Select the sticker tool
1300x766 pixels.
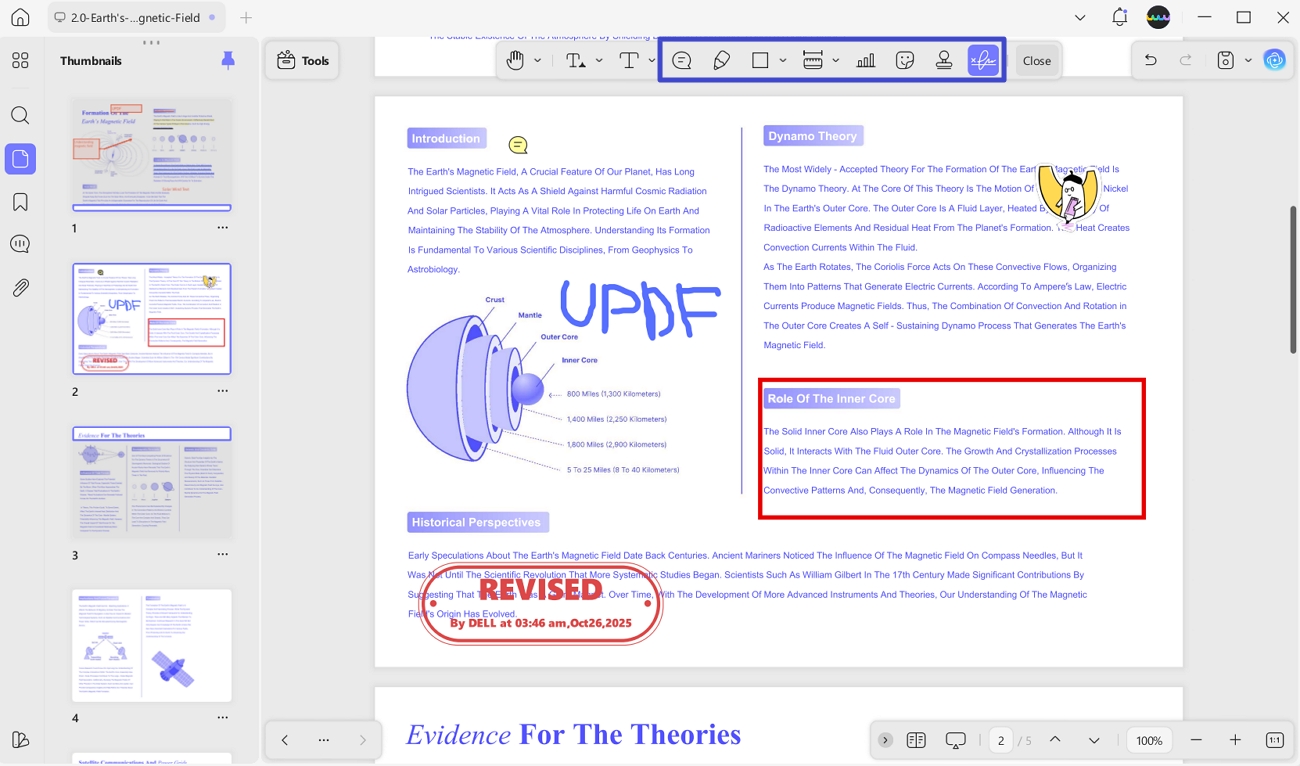point(905,60)
